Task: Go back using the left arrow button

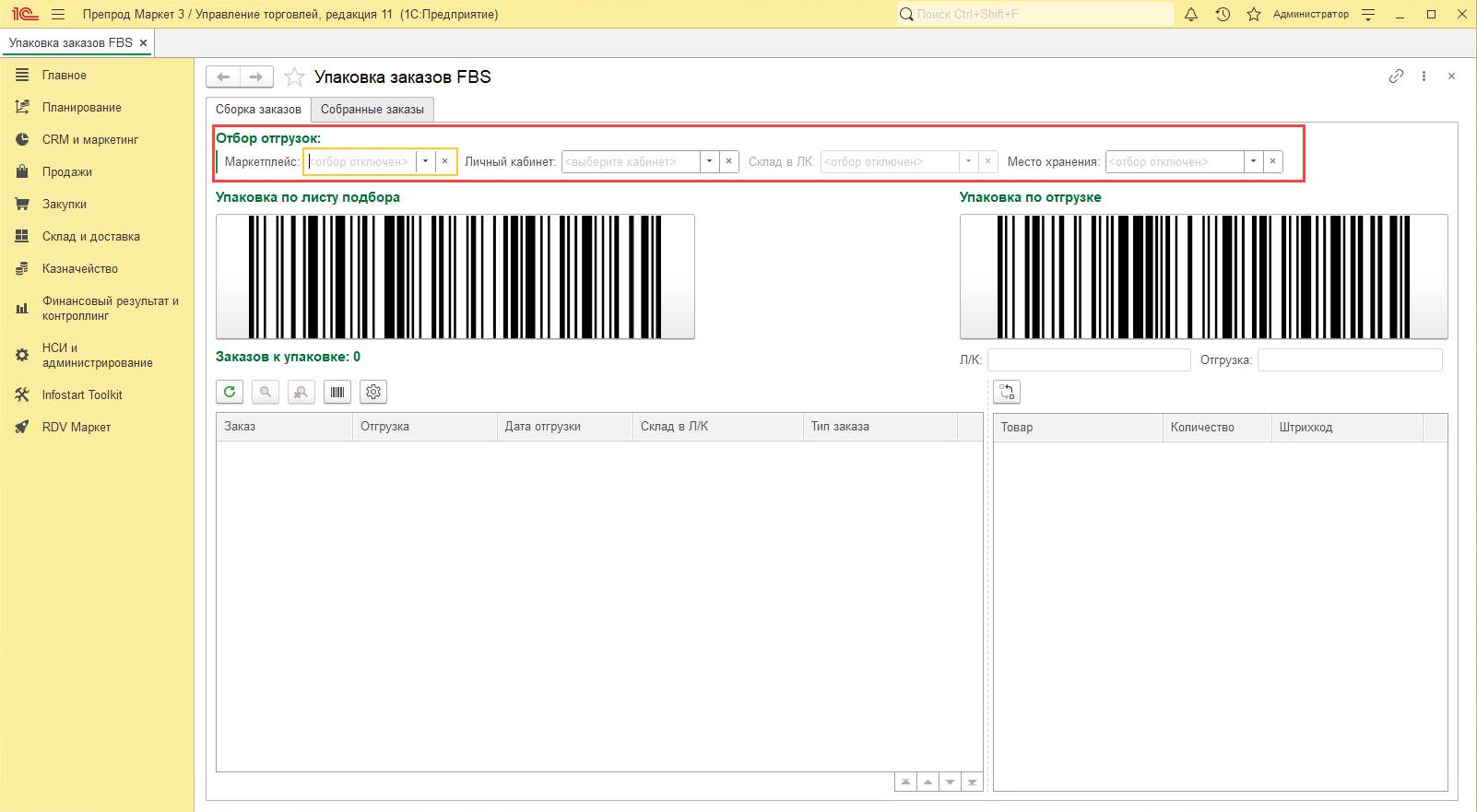Action: coord(223,76)
